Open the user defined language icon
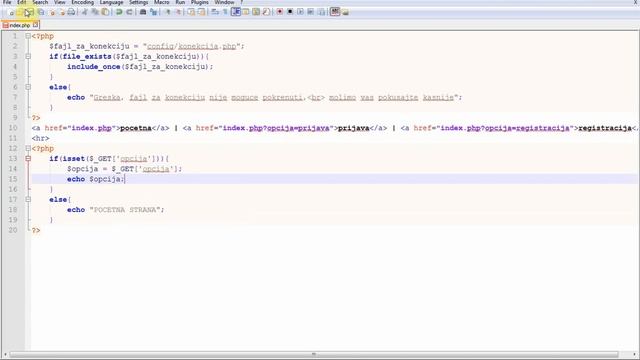 click(x=246, y=12)
